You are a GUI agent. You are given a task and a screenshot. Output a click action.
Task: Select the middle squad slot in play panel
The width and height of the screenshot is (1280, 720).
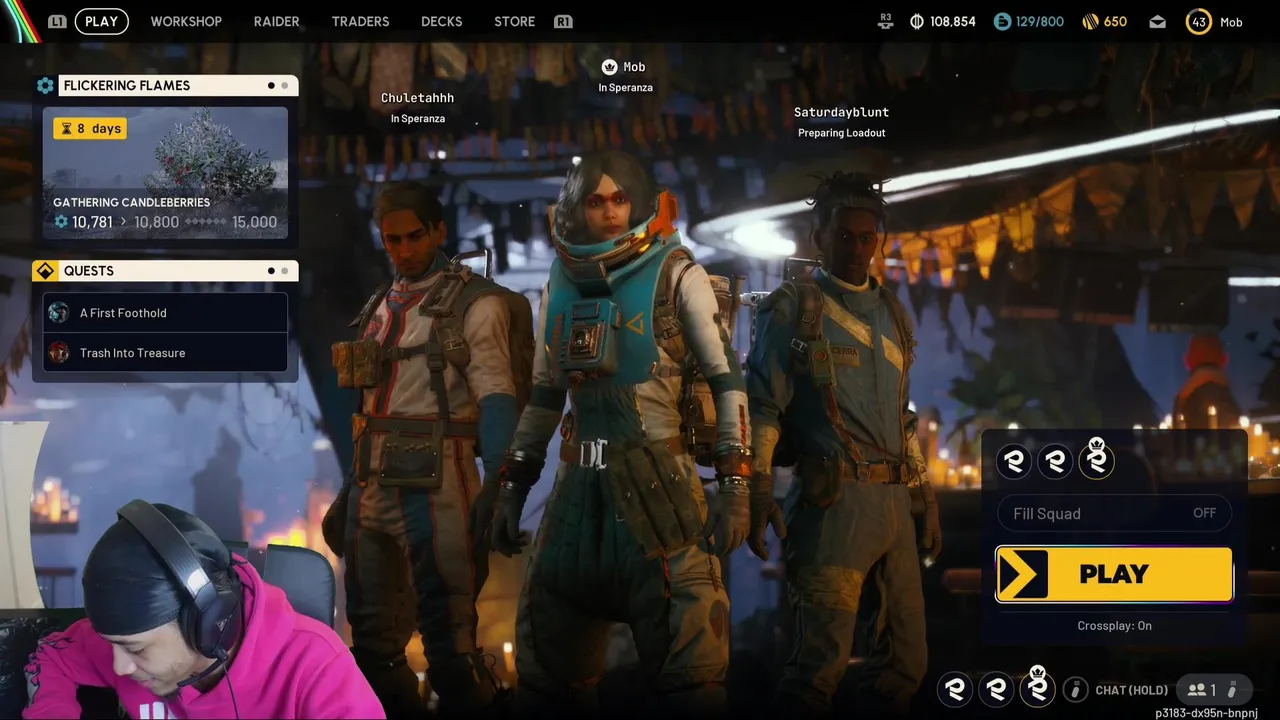point(1056,461)
